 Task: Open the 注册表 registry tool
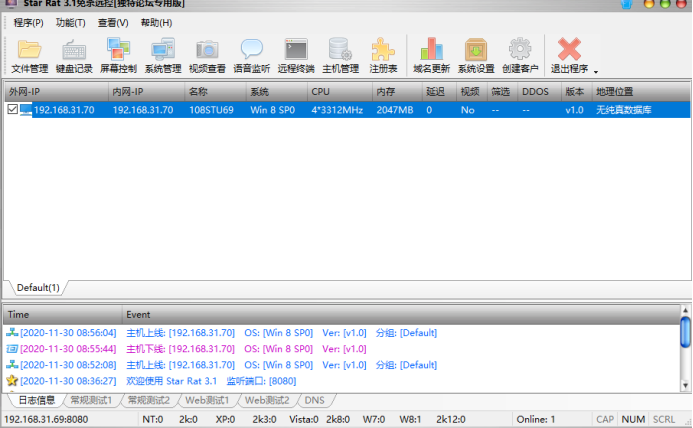(383, 56)
